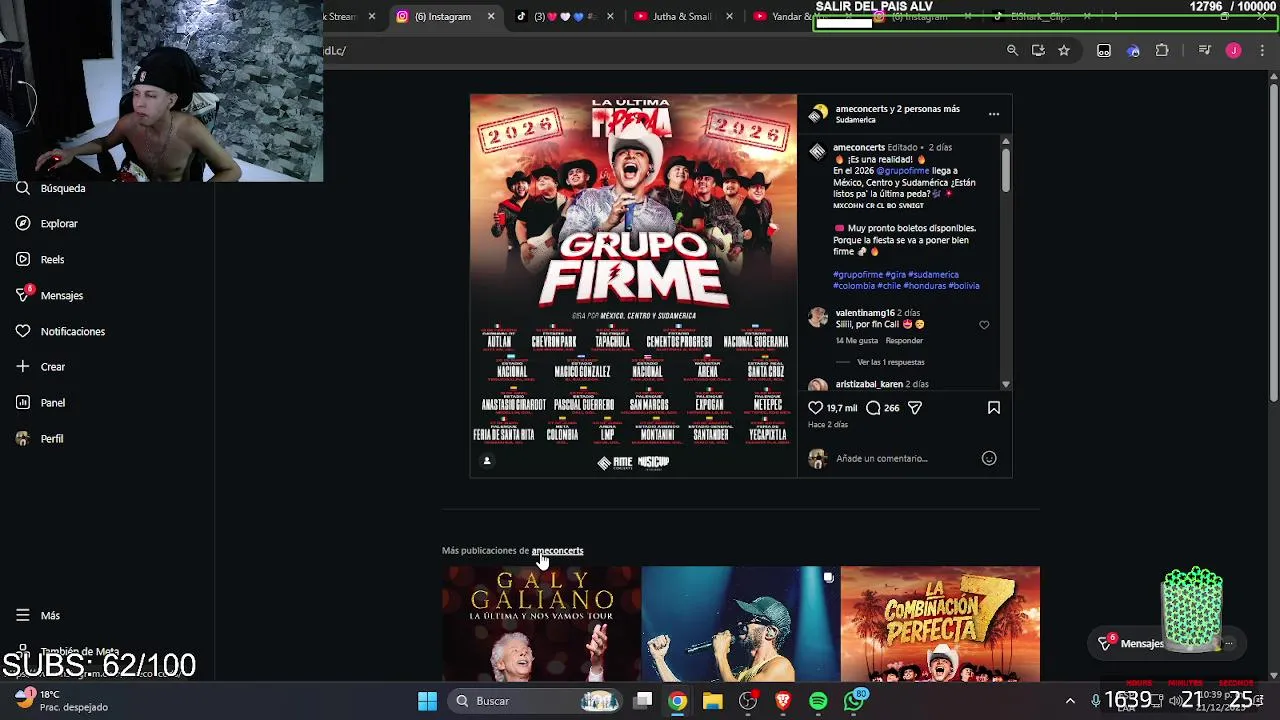Share the post with the send icon
1280x720 pixels.
pyautogui.click(x=914, y=408)
